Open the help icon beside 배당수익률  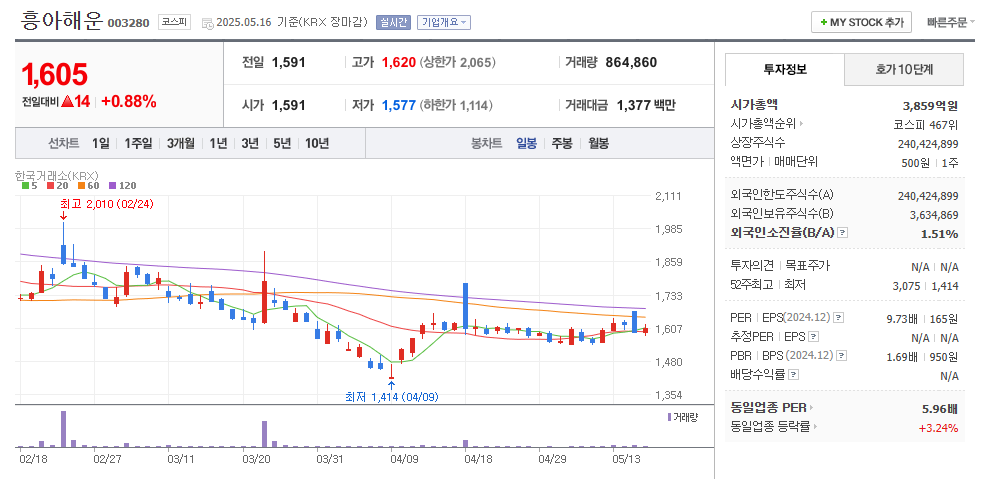click(794, 375)
